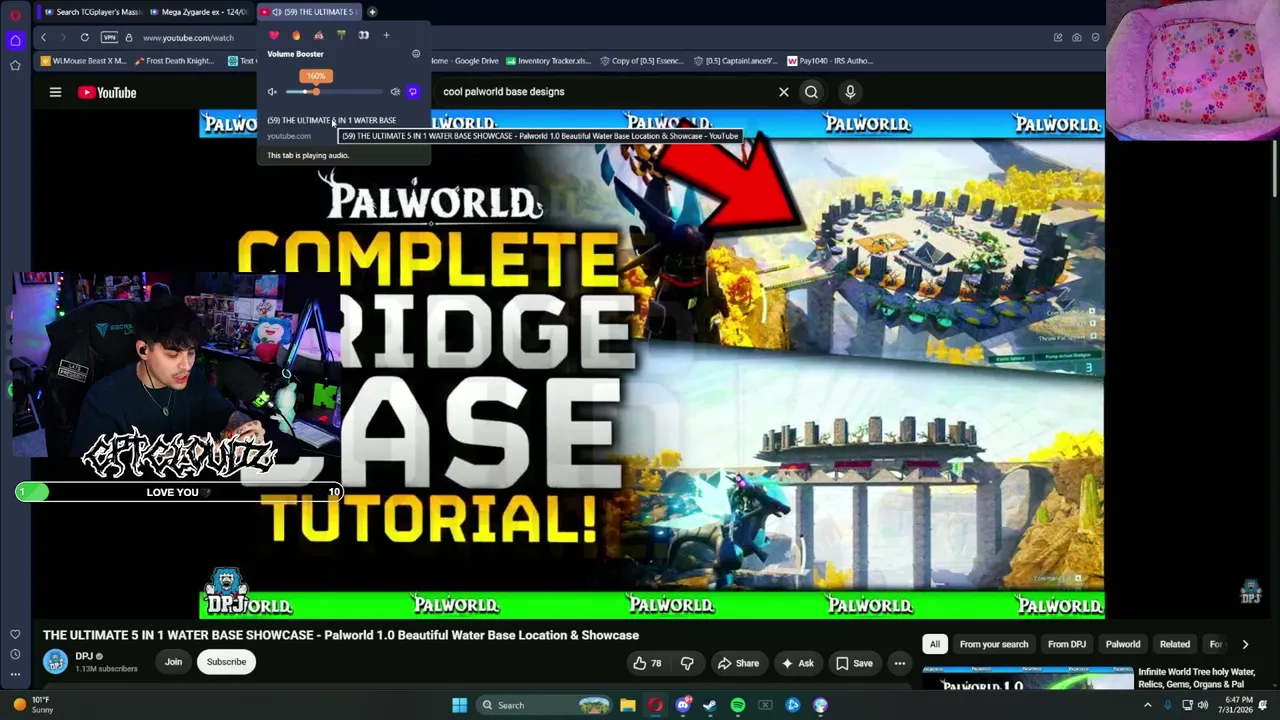Image resolution: width=1280 pixels, height=720 pixels.
Task: Click the taskbar Search box
Action: pos(542,705)
